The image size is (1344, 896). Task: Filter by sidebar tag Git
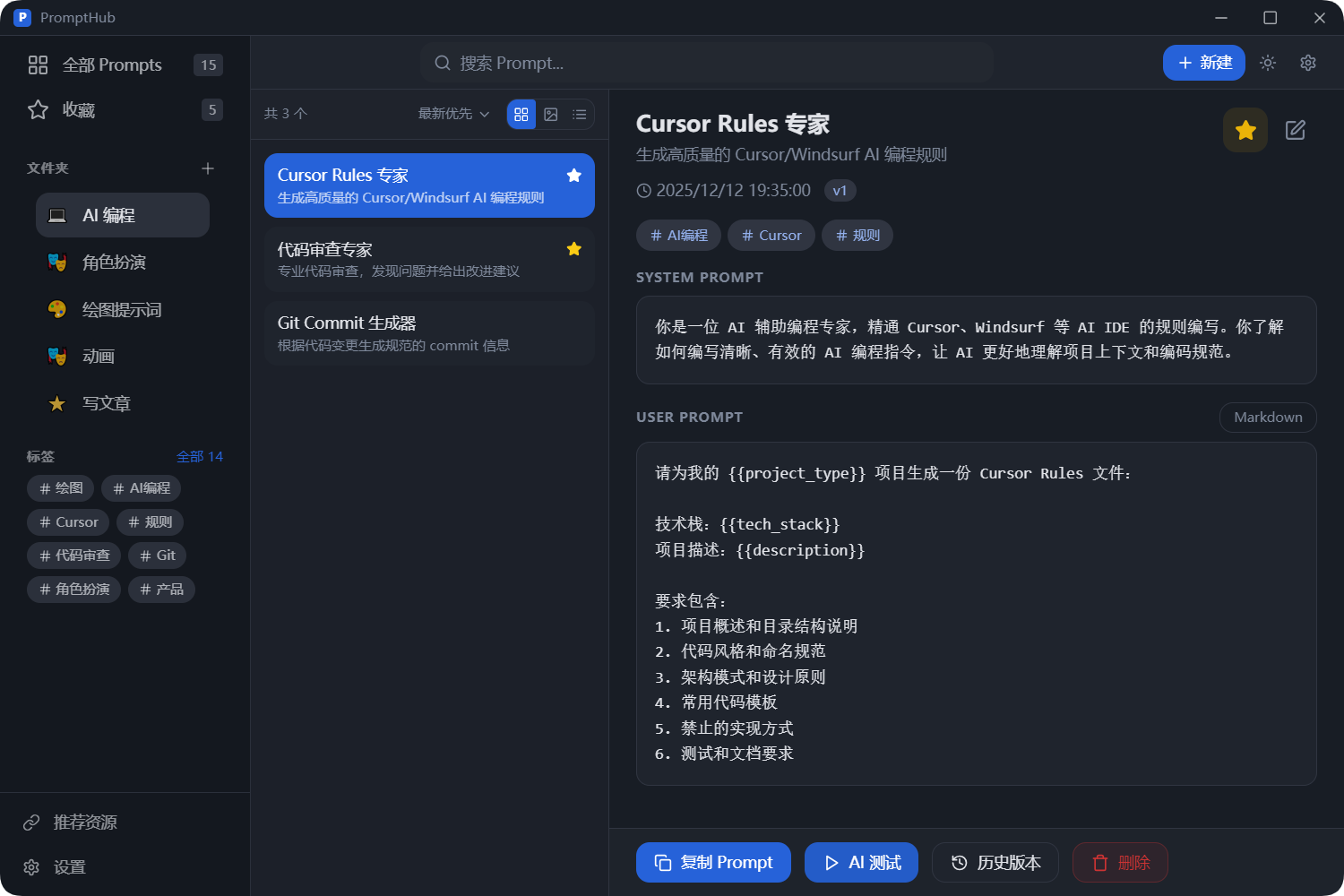158,556
